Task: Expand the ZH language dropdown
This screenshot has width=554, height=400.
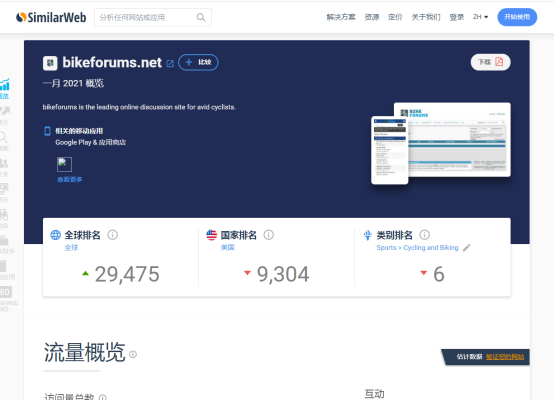Action: (x=481, y=17)
